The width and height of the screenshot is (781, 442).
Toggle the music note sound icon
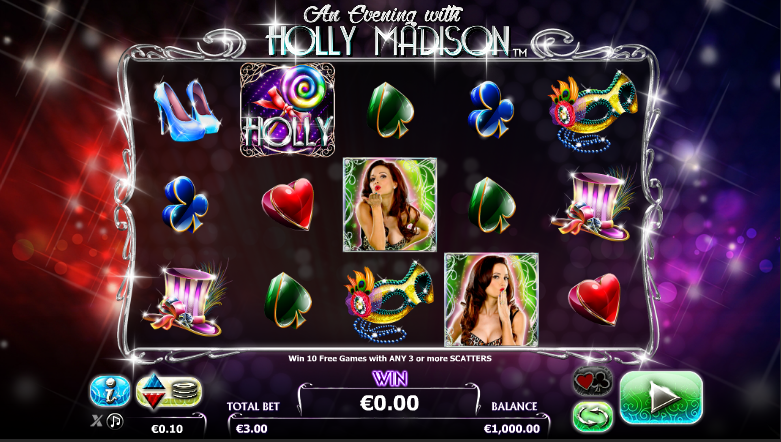[115, 422]
